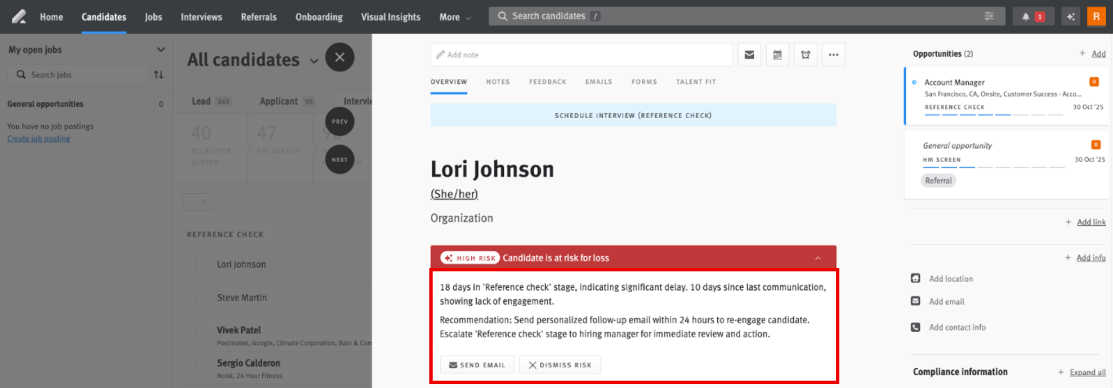This screenshot has height=388, width=1113.
Task: Click the HIGH RISK badge
Action: (470, 258)
